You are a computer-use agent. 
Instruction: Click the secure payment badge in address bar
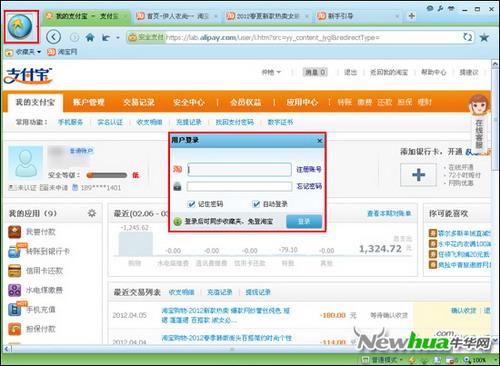click(x=146, y=37)
